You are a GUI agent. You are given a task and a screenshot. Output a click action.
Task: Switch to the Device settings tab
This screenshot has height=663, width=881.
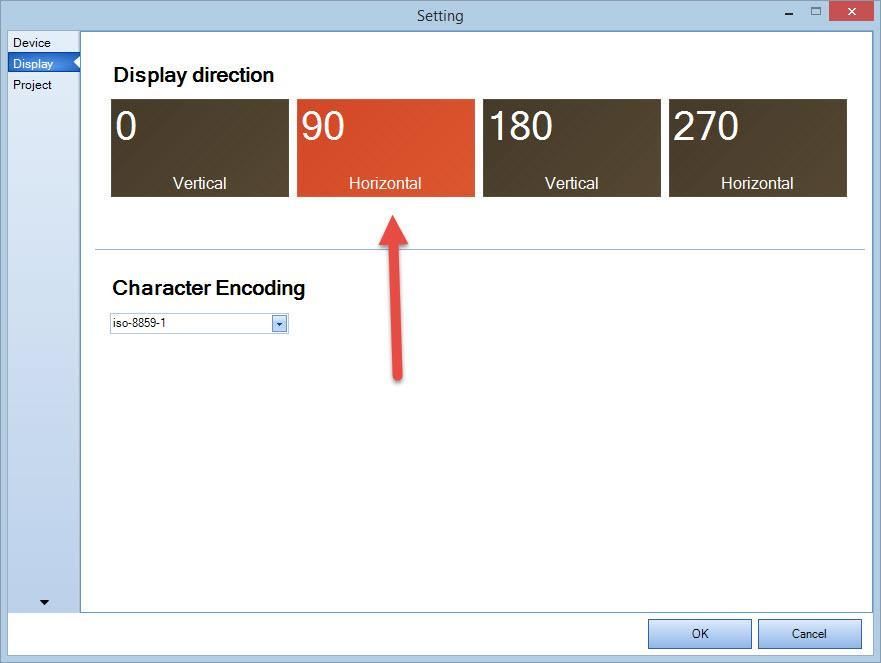pyautogui.click(x=32, y=42)
